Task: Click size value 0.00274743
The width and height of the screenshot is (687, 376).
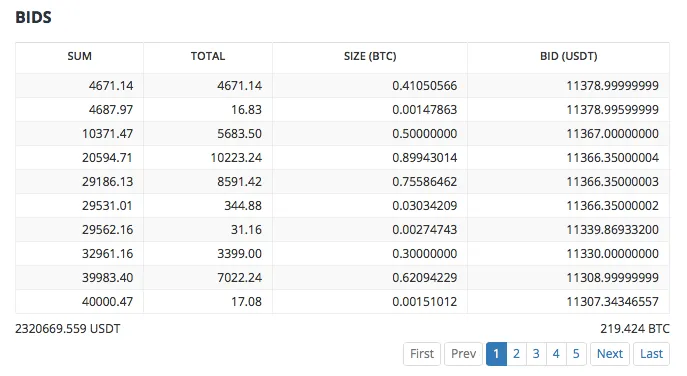Action: (425, 230)
